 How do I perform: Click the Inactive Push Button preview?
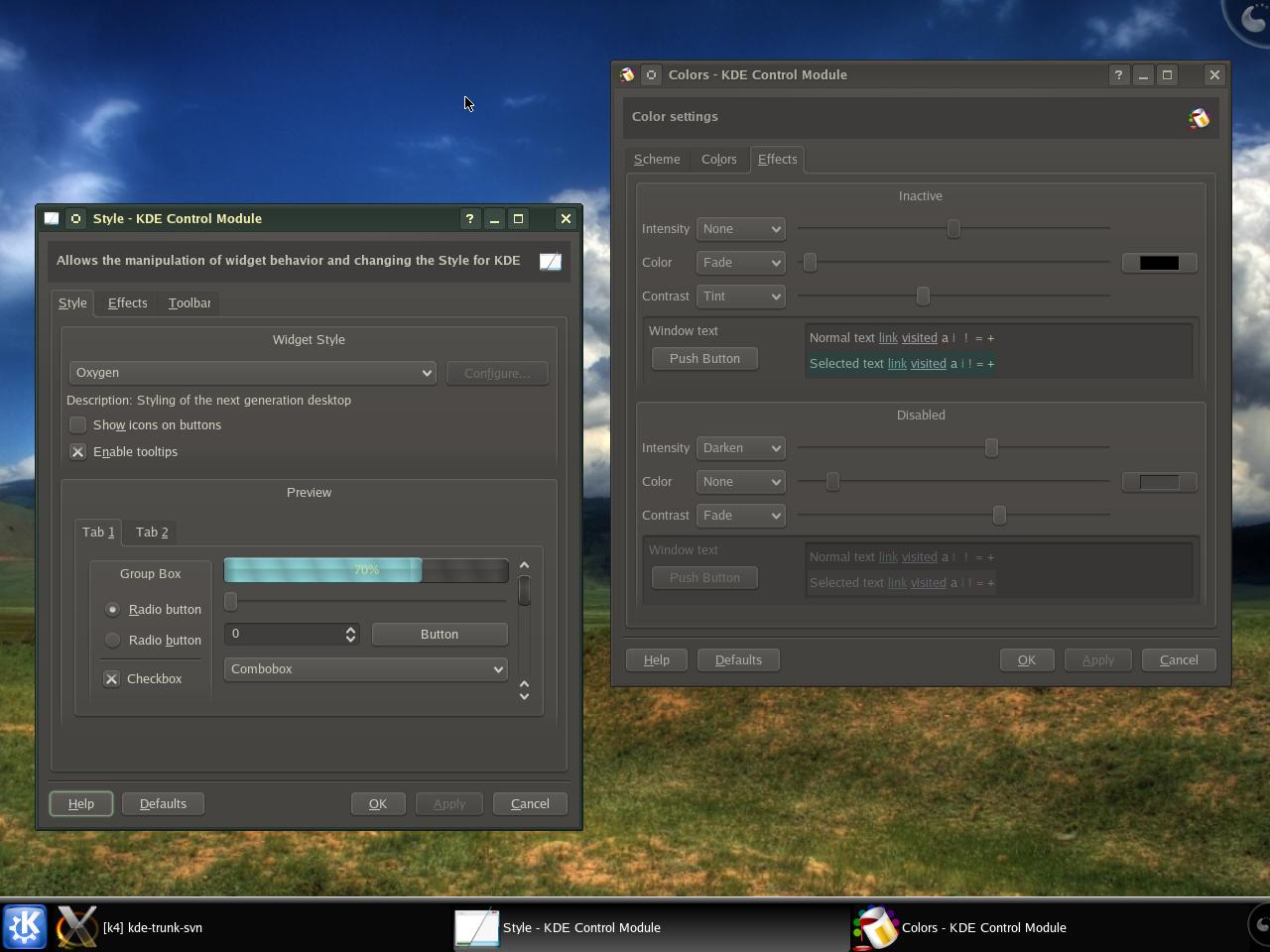click(x=704, y=358)
